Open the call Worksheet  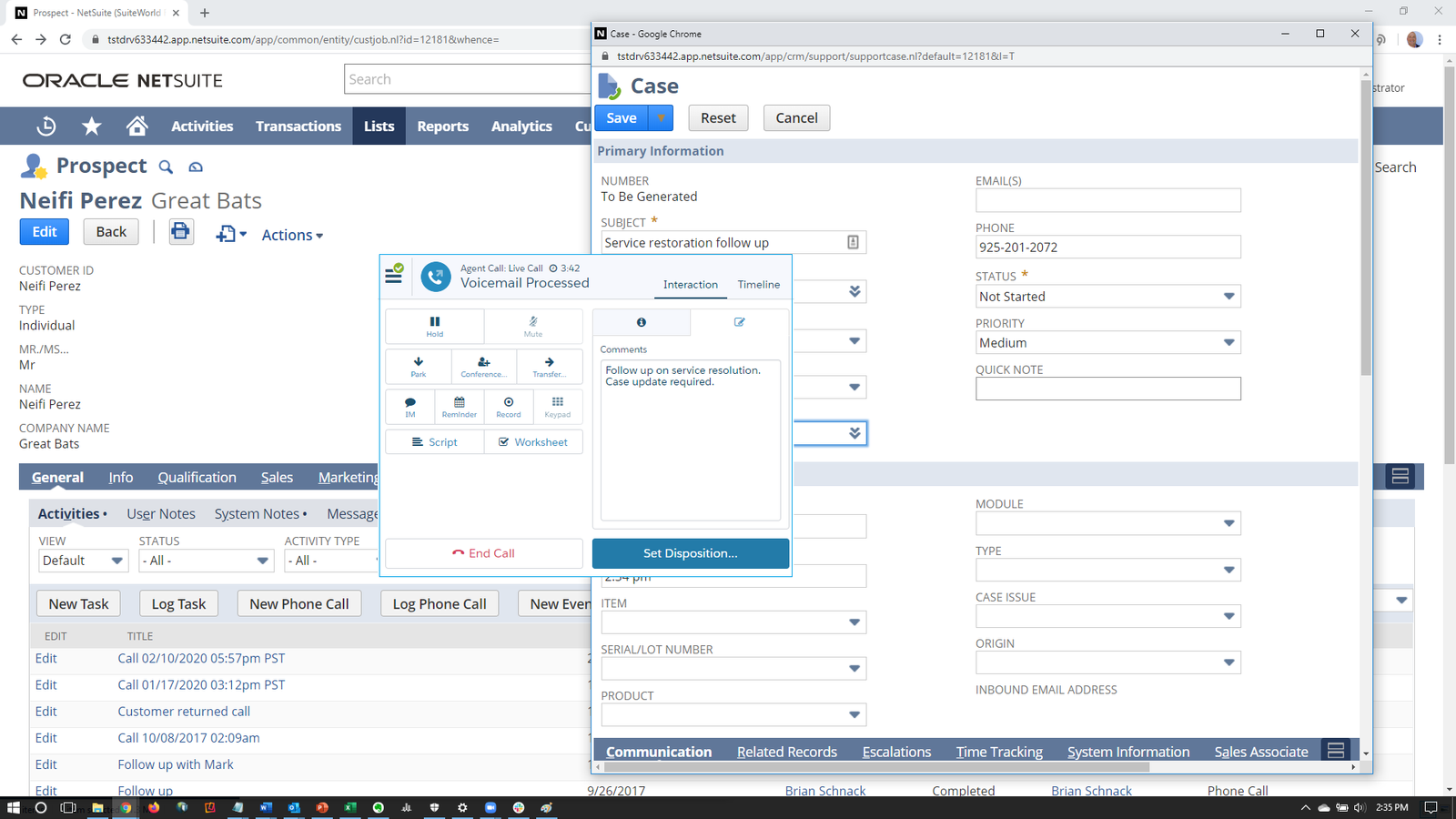click(x=533, y=442)
